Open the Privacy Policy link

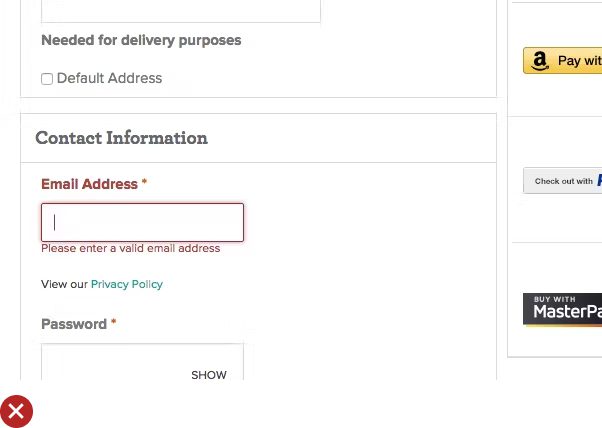pos(126,284)
